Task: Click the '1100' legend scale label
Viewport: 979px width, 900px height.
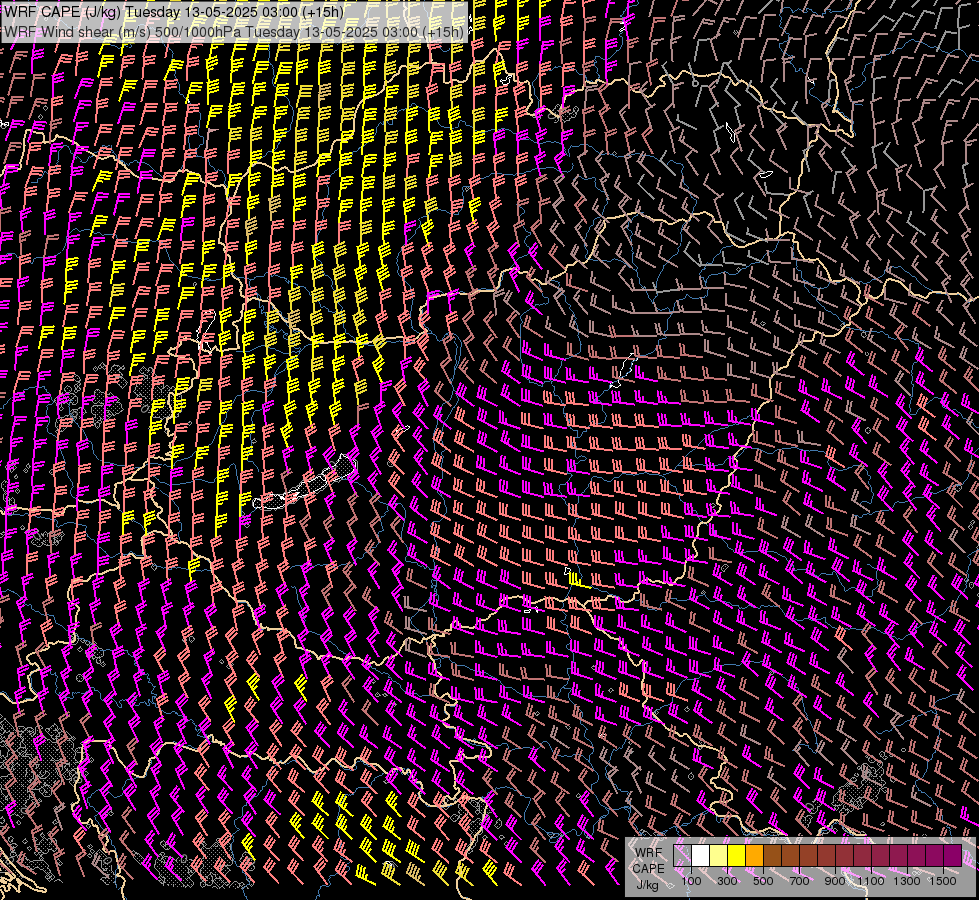Action: coord(870,881)
